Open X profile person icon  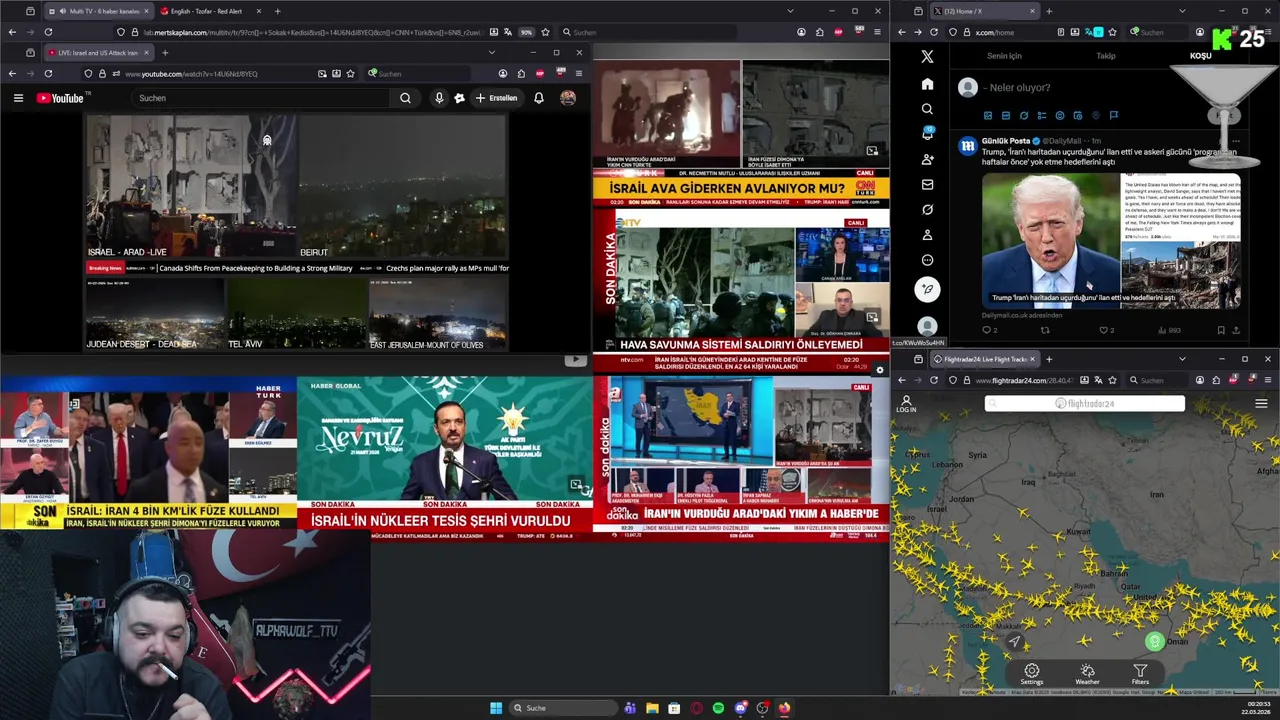[927, 235]
